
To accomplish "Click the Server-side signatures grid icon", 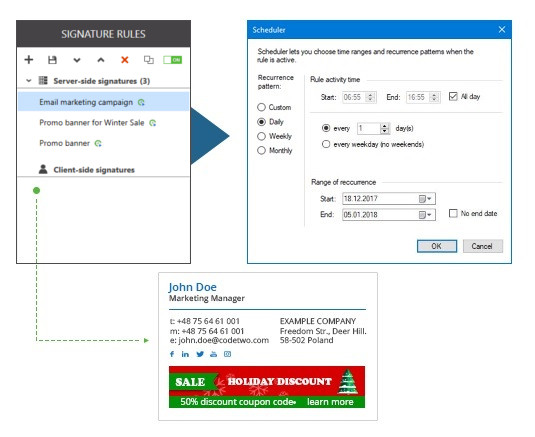I will click(43, 81).
